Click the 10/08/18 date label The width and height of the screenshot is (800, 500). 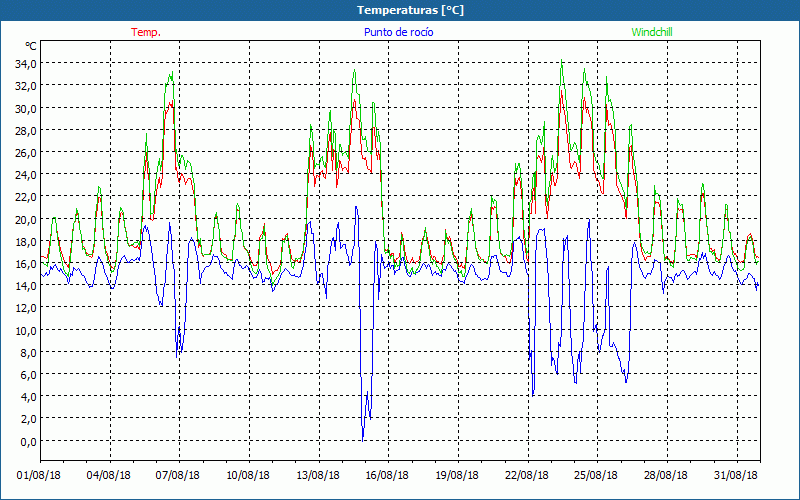pos(248,476)
